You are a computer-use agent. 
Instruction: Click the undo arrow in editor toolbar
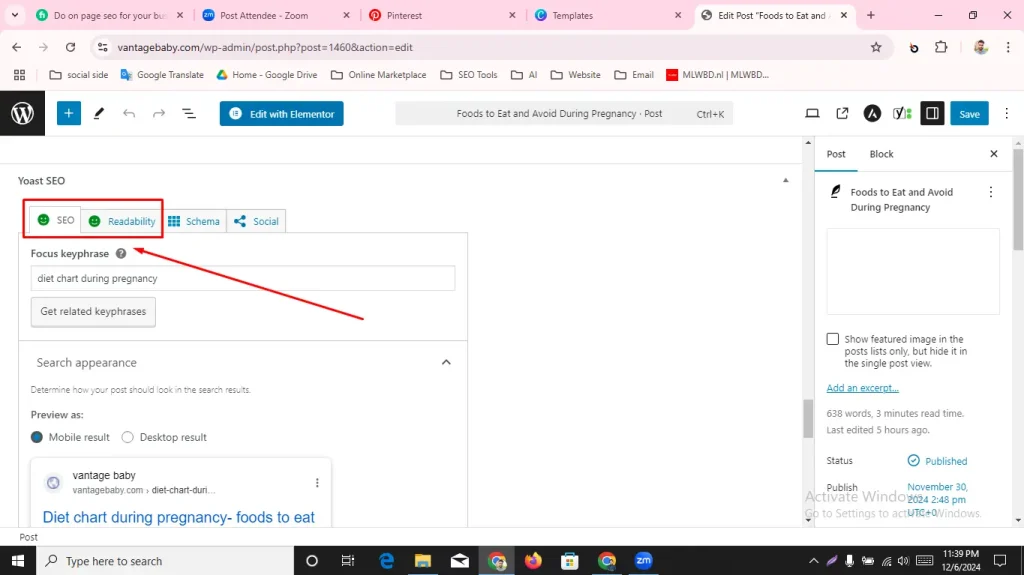pyautogui.click(x=129, y=114)
